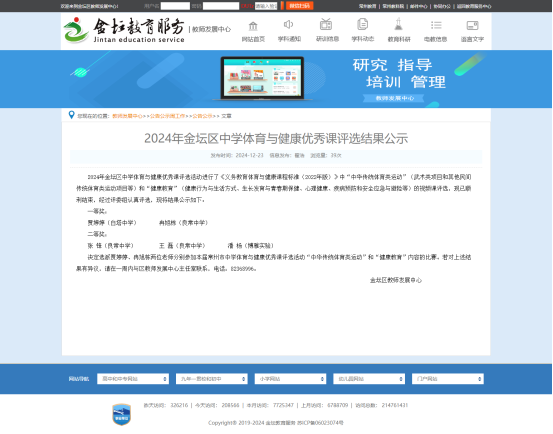Click the 电教信息 list icon
The image size is (553, 434).
(436, 25)
